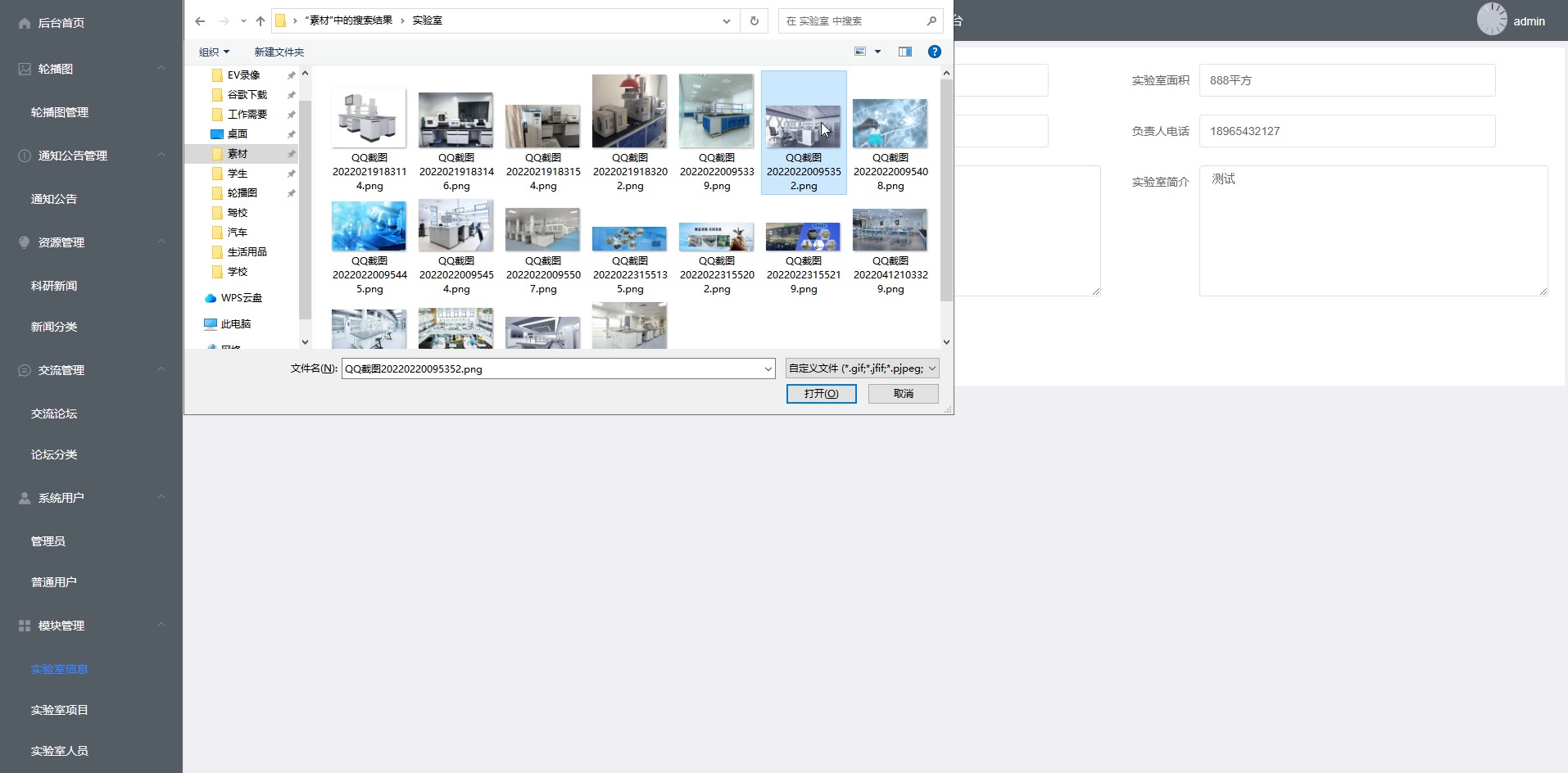Open the file name combo dropdown arrow
This screenshot has height=773, width=1568.
(x=768, y=368)
